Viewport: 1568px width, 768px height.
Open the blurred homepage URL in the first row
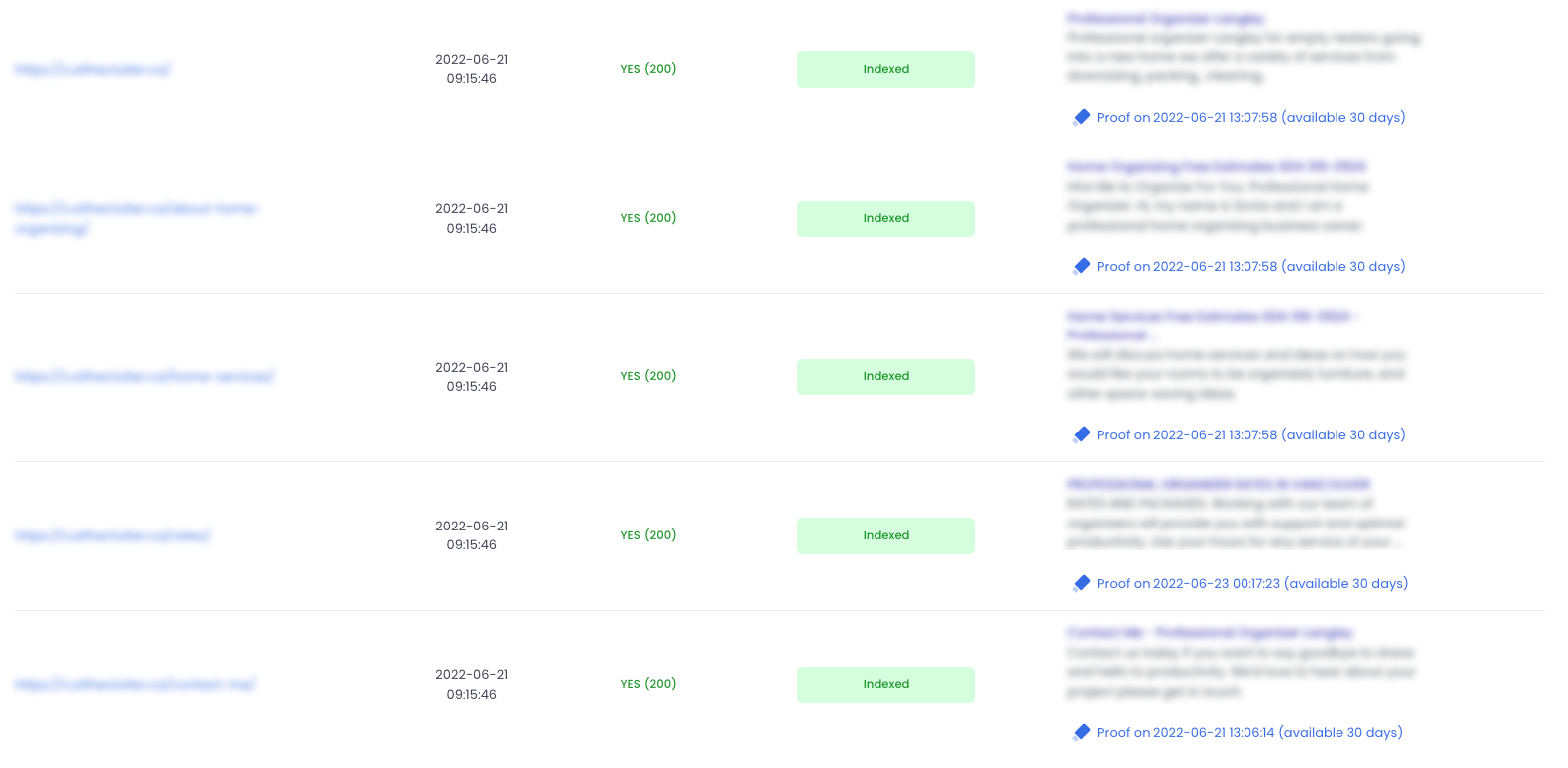(93, 70)
